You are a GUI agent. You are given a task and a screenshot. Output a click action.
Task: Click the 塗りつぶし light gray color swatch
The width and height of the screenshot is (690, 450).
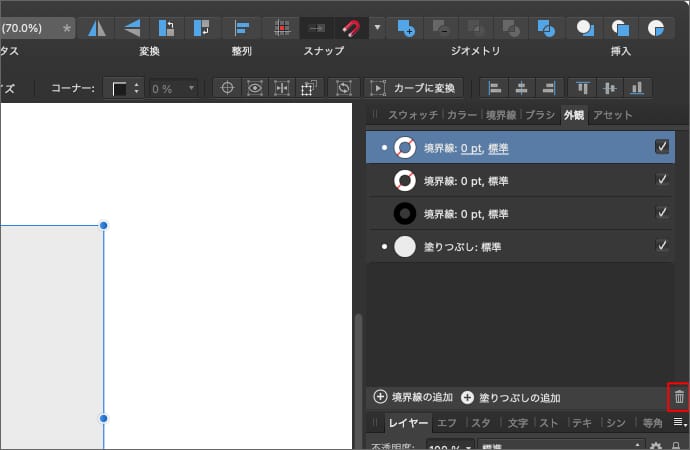(404, 246)
